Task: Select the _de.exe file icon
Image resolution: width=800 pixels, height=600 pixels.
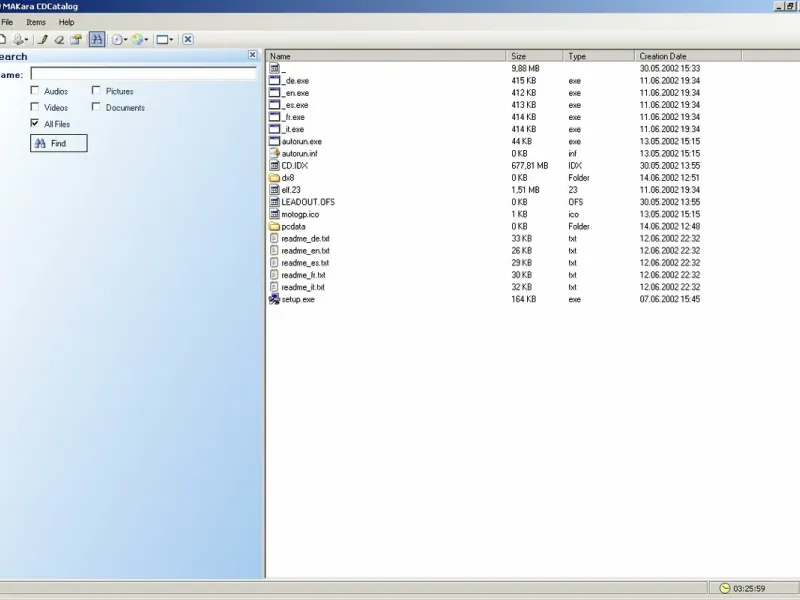Action: click(x=274, y=81)
